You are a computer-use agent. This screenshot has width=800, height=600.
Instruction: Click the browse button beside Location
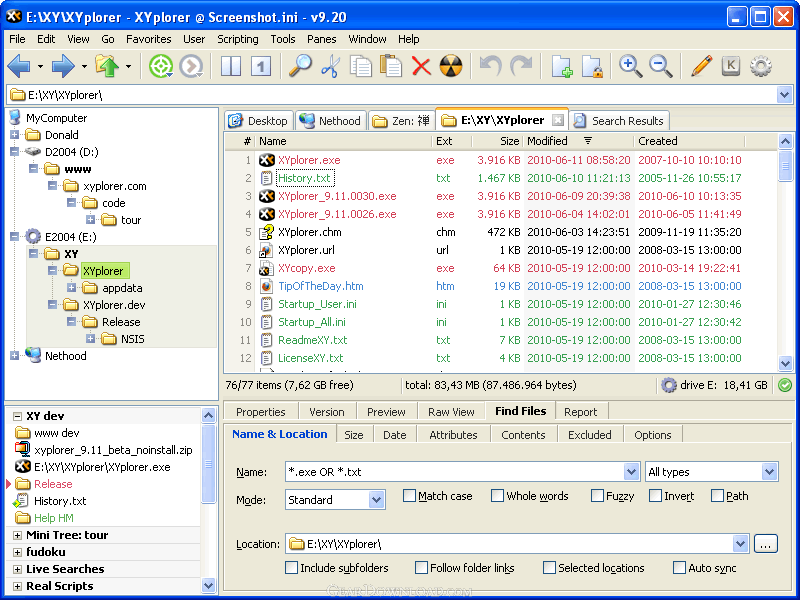[x=765, y=544]
